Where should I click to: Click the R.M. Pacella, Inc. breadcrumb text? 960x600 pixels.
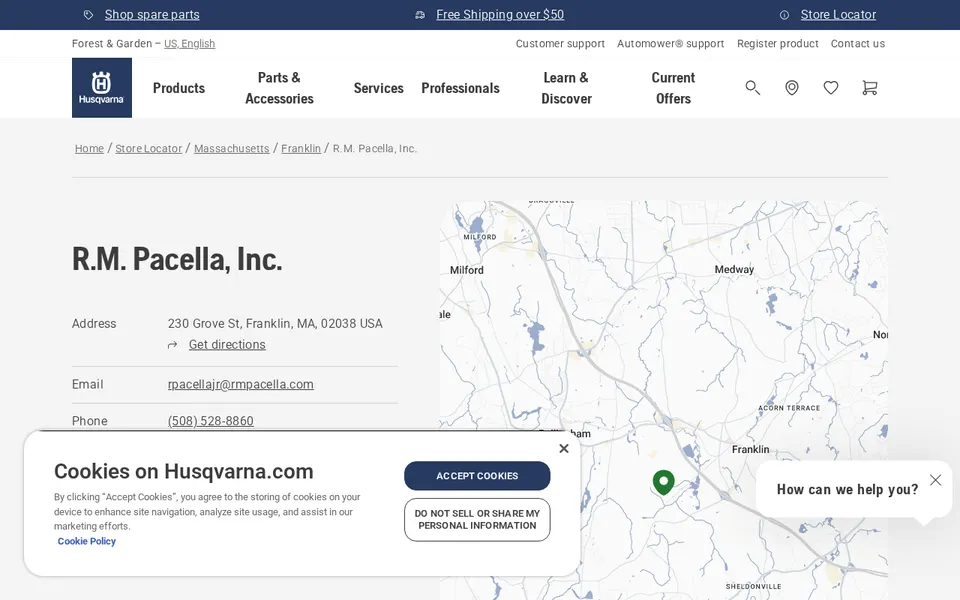[x=375, y=149]
